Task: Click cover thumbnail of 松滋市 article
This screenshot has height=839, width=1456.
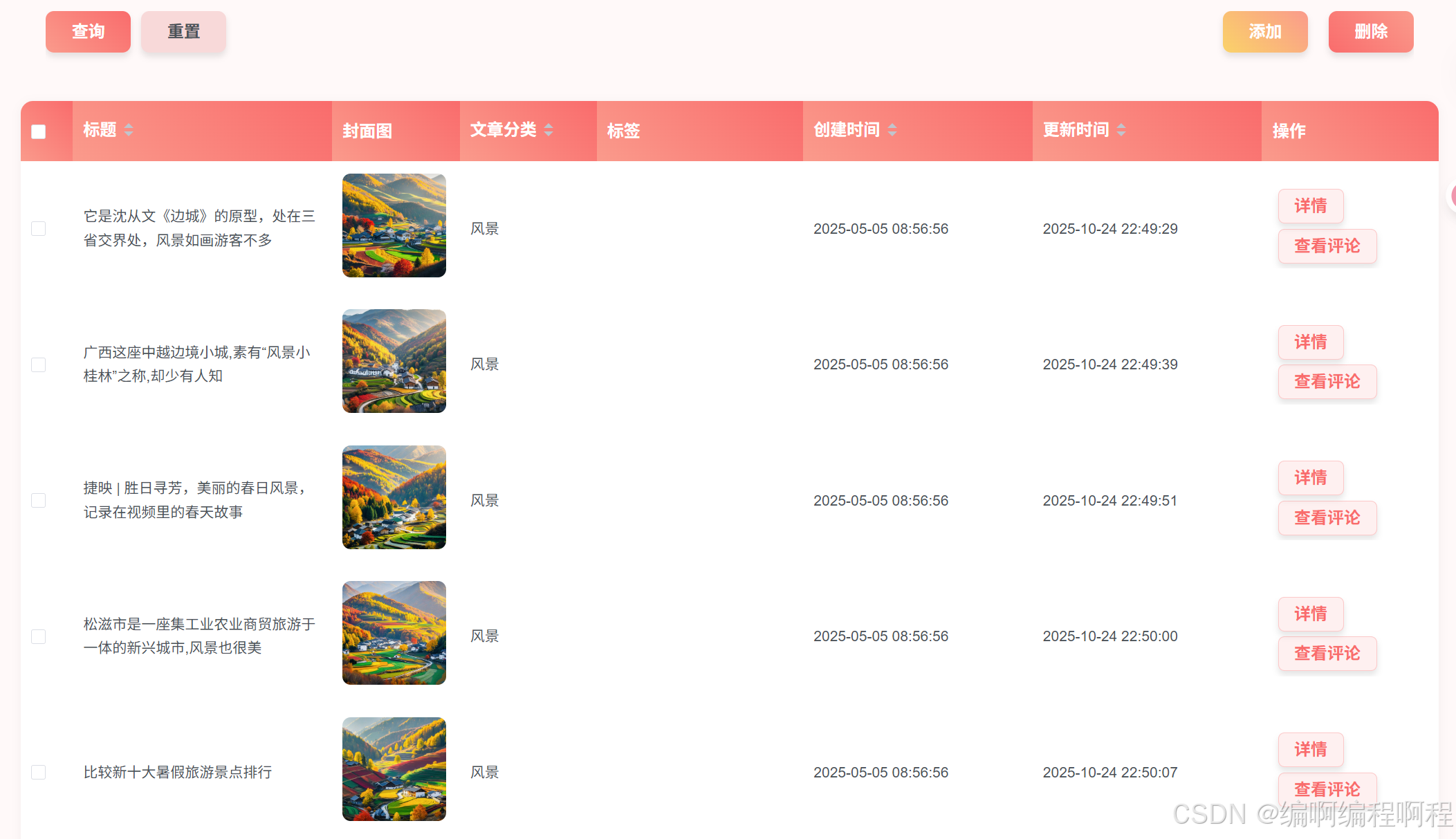Action: (x=394, y=633)
